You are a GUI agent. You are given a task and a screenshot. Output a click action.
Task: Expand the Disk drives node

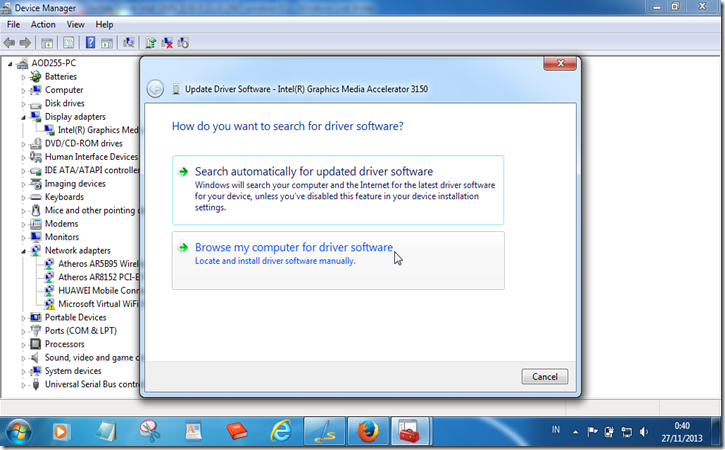(x=23, y=104)
